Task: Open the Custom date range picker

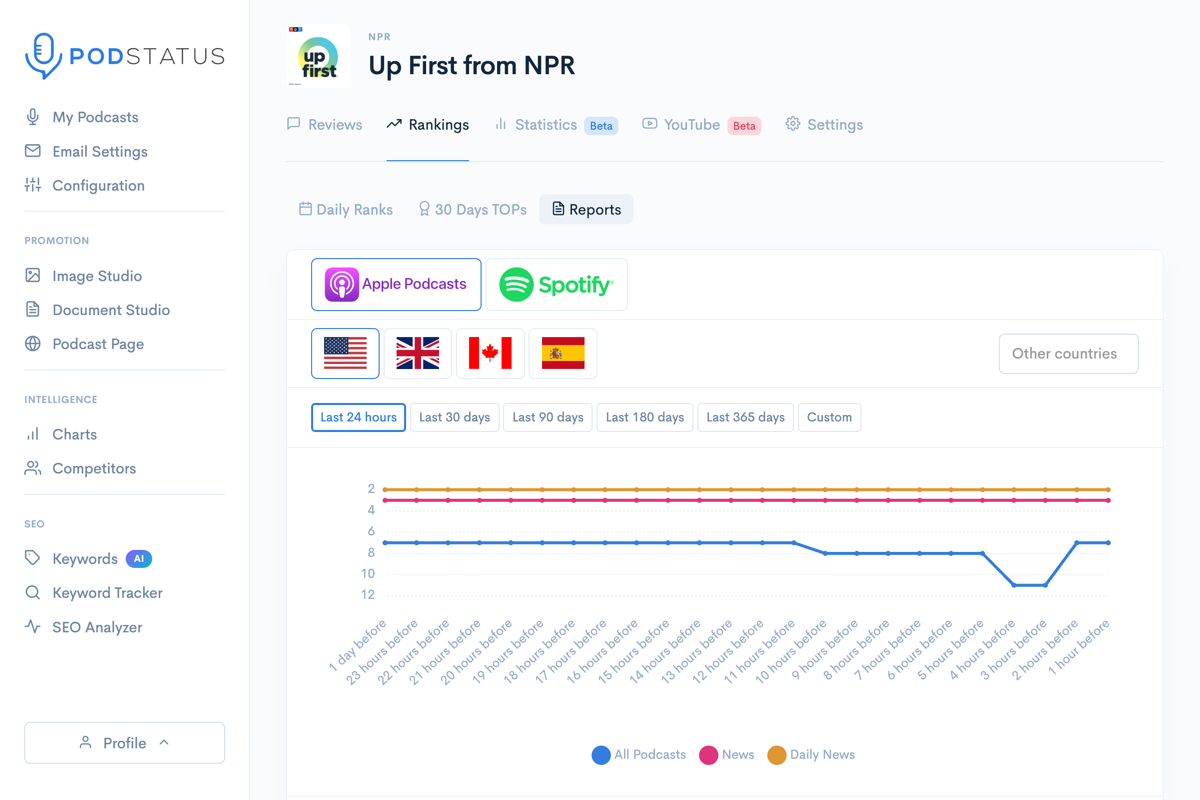Action: 829,417
